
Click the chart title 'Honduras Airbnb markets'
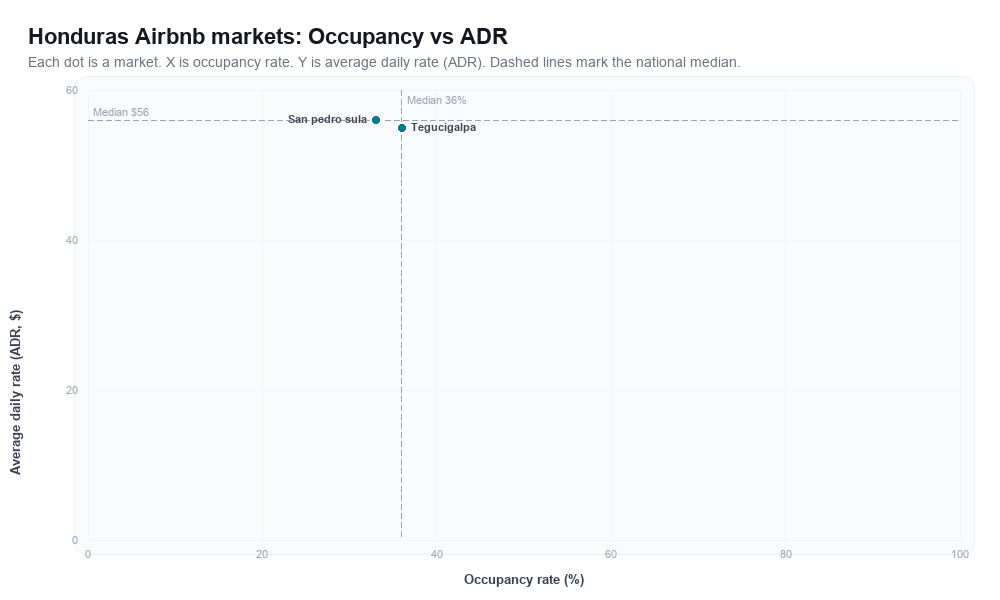(268, 36)
